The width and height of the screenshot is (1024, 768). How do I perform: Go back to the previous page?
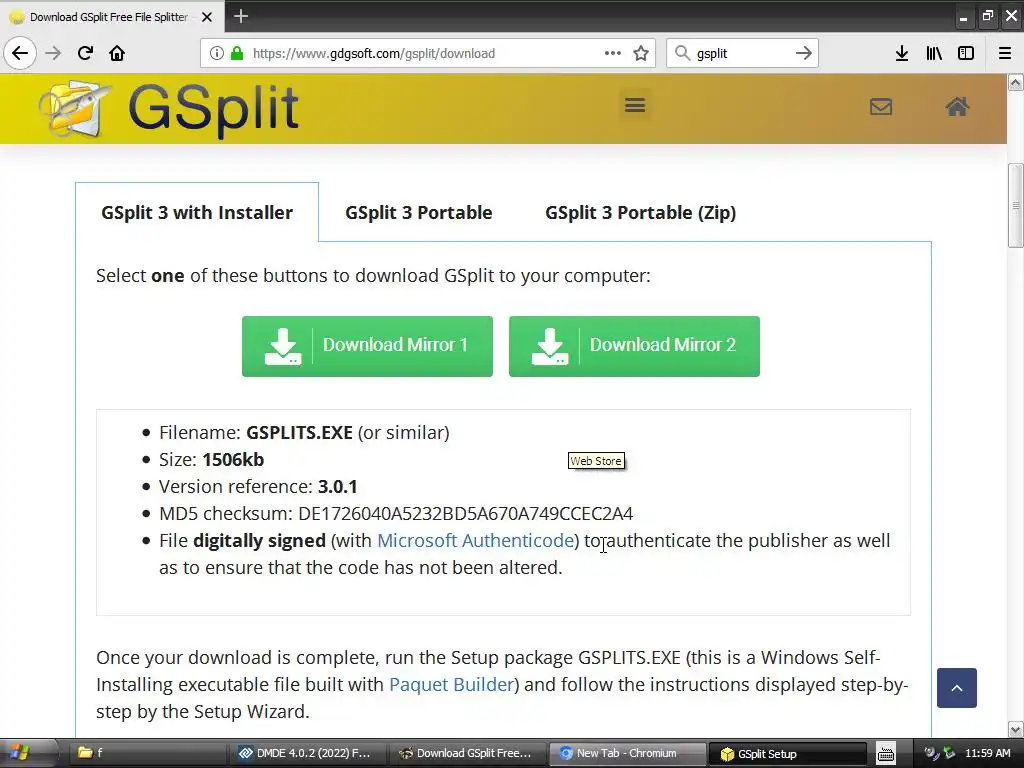(20, 53)
